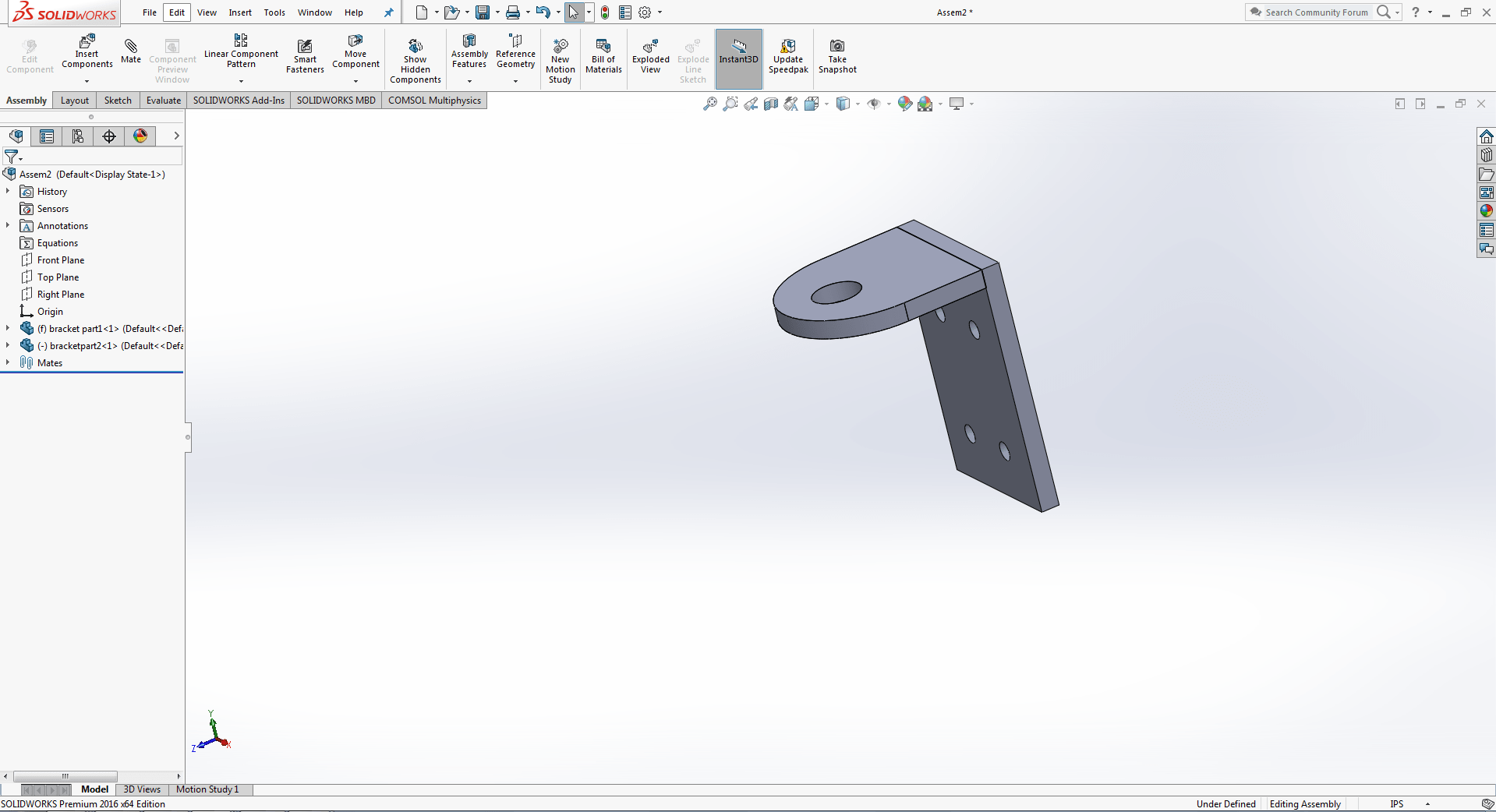Expand the Mates folder
Image resolution: width=1496 pixels, height=812 pixels.
tap(8, 362)
